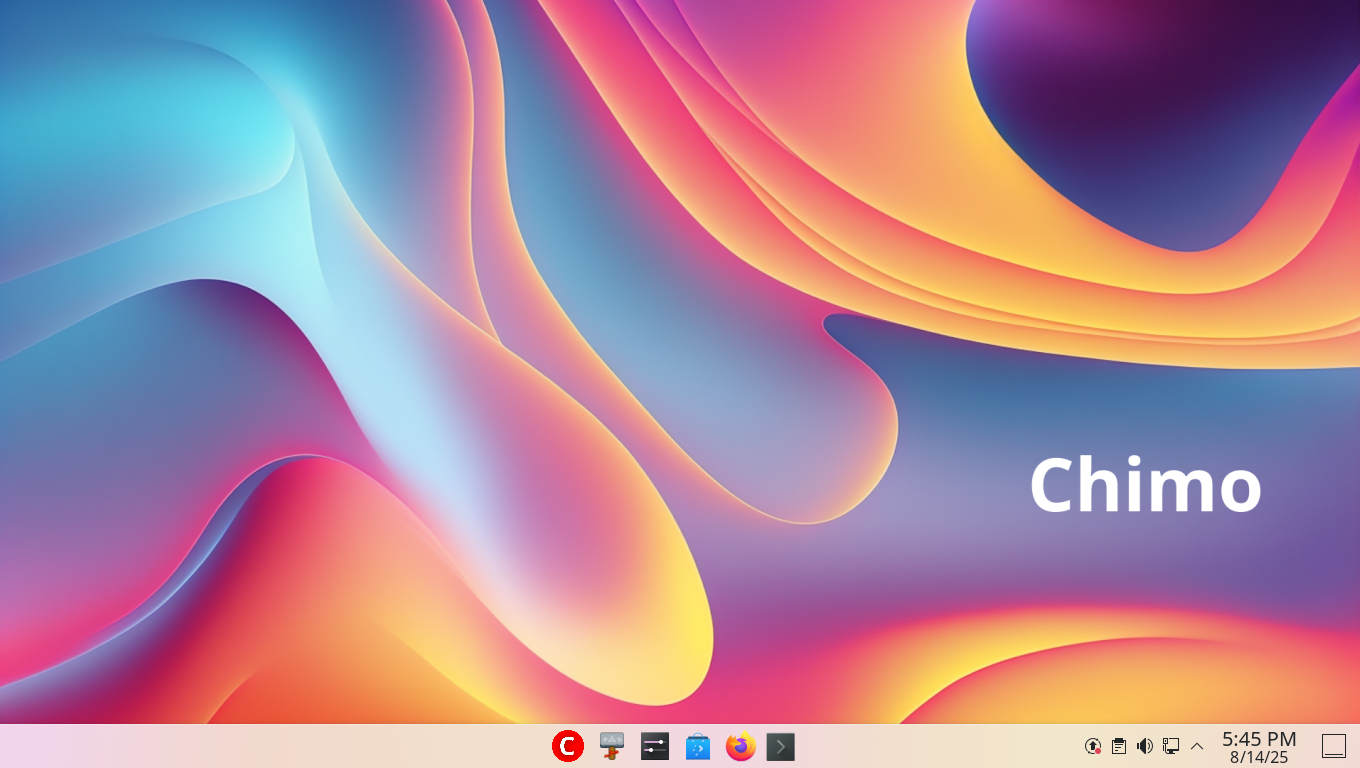Open the clipboard tray icon
Image resolution: width=1360 pixels, height=768 pixels.
coord(1119,746)
